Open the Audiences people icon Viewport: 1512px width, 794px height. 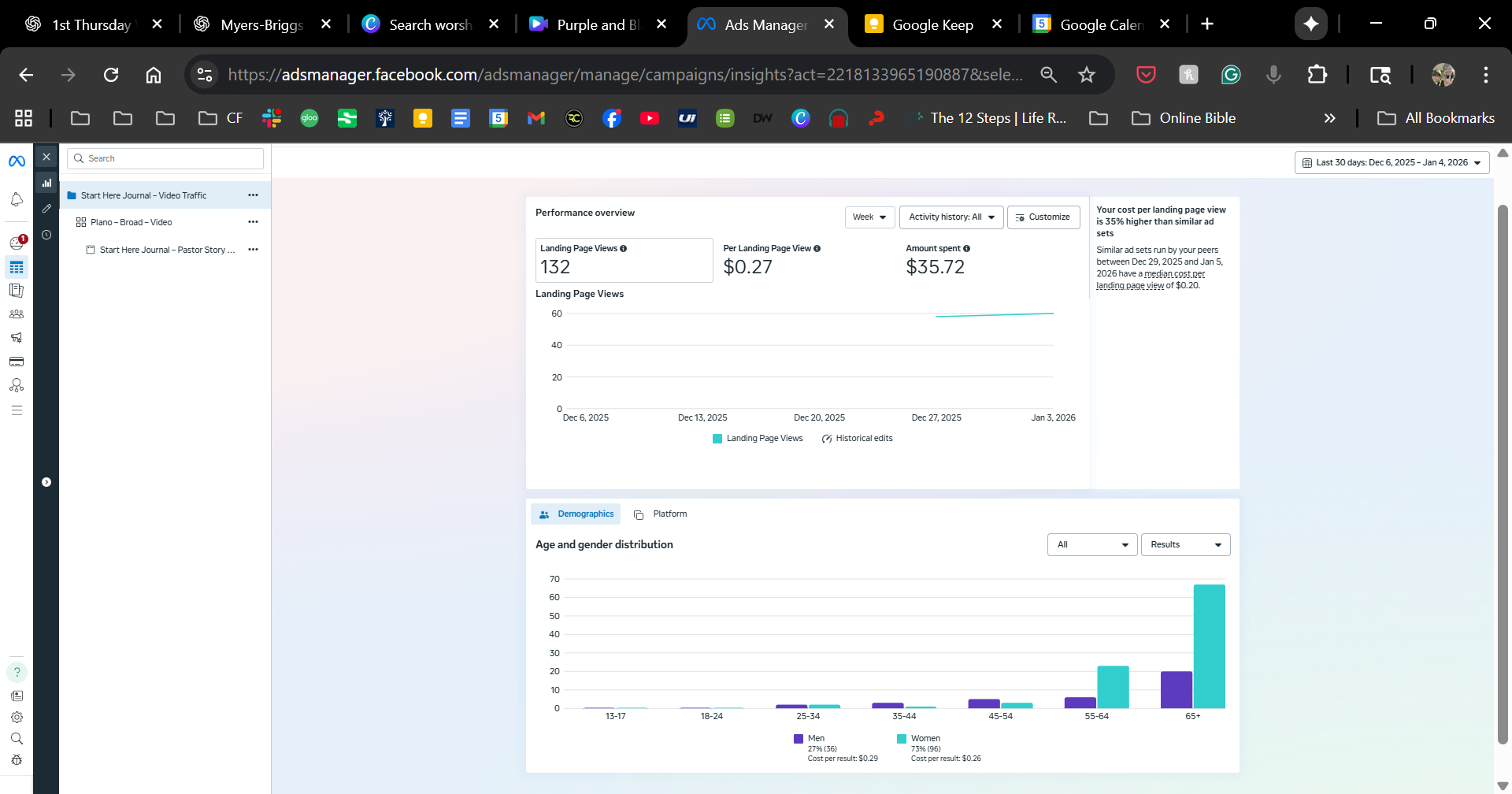click(17, 314)
